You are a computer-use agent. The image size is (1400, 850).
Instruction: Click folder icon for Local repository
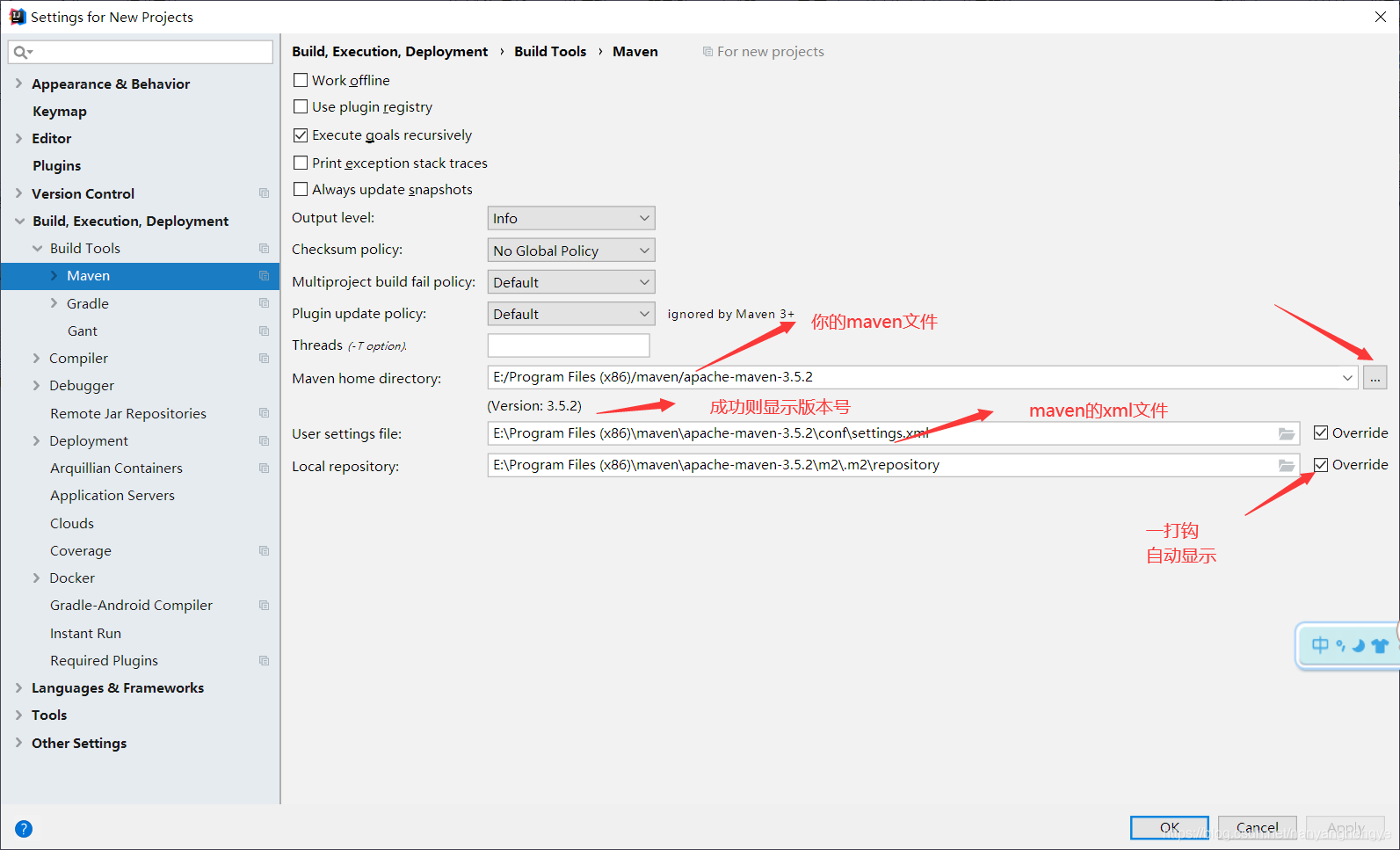pos(1287,465)
